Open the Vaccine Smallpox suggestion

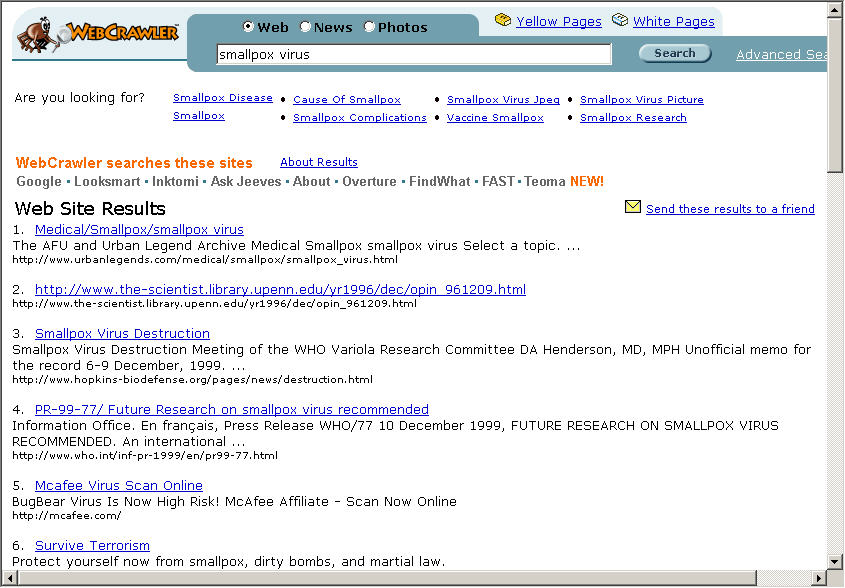click(495, 118)
